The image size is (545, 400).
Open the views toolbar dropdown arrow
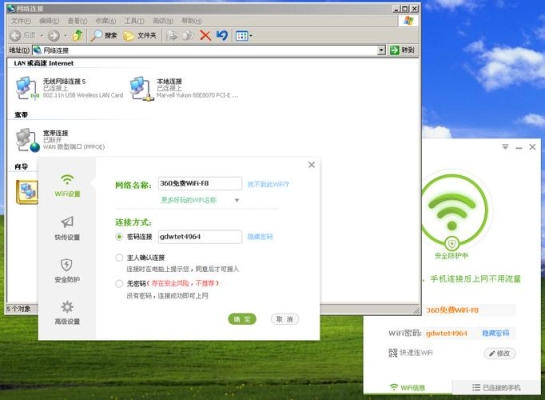(x=251, y=35)
